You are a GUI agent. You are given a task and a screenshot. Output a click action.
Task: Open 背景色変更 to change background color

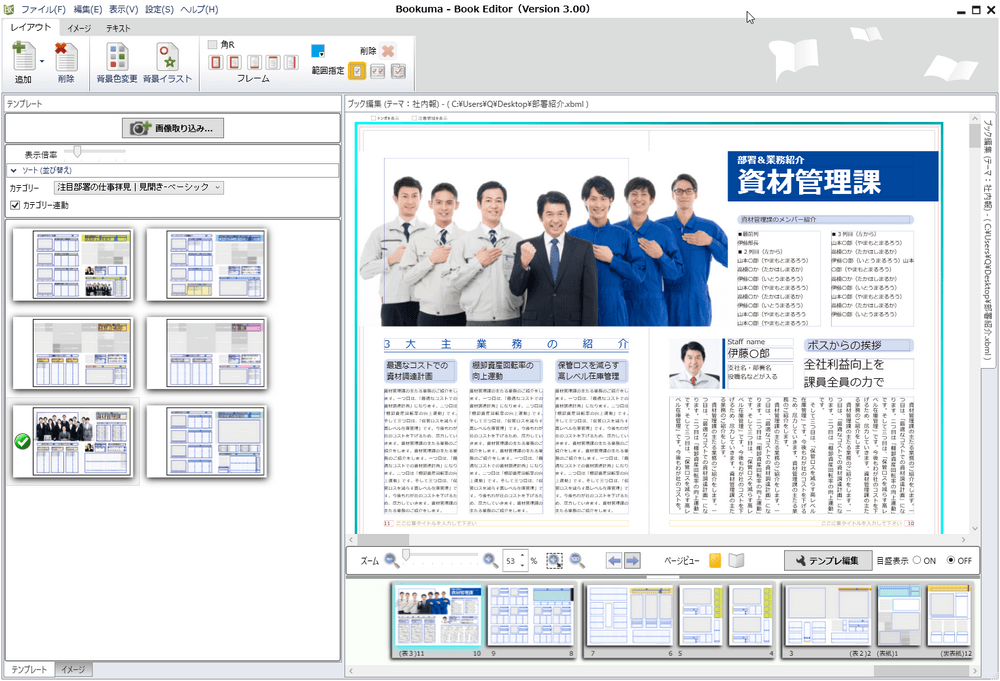click(x=117, y=58)
